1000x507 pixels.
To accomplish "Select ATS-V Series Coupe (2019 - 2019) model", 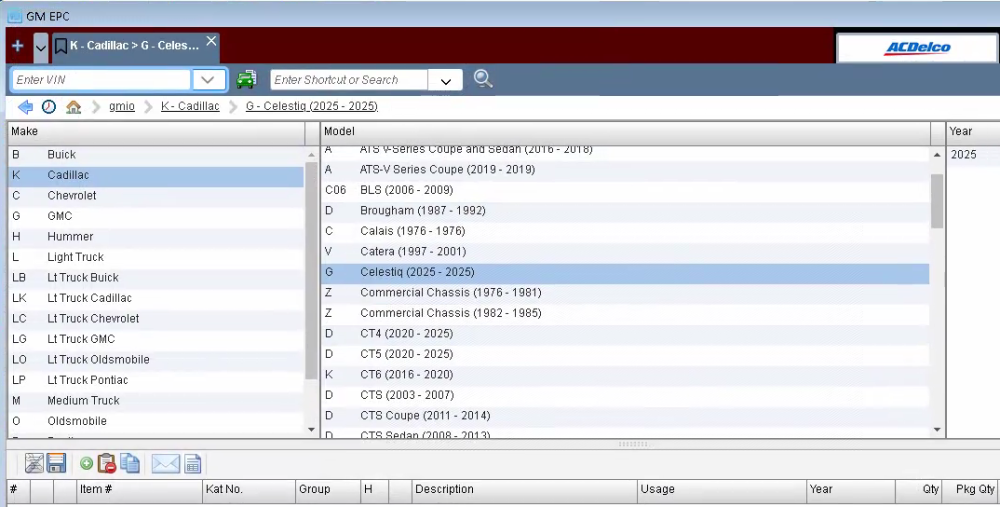I will (625, 170).
